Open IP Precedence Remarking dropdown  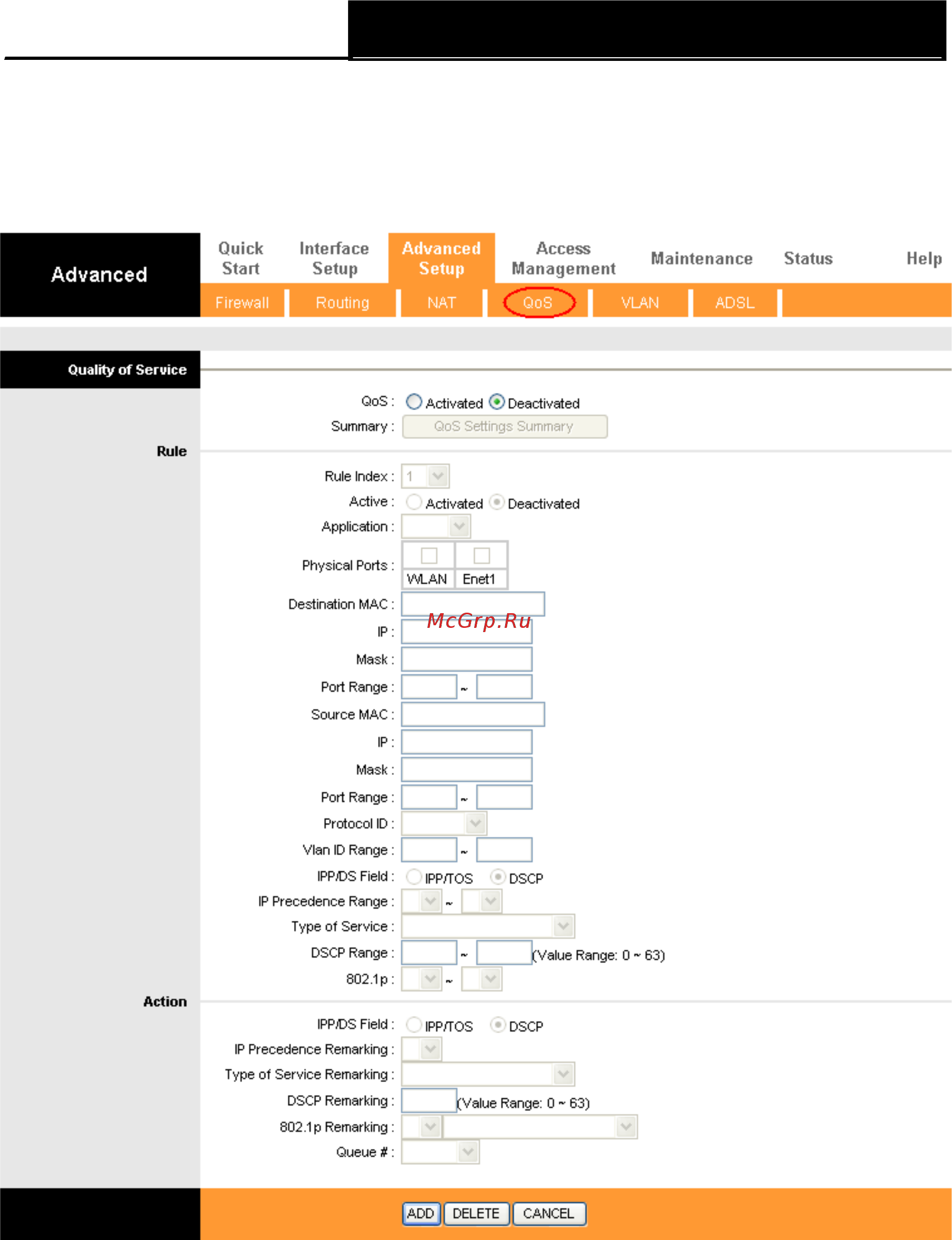(x=422, y=1049)
